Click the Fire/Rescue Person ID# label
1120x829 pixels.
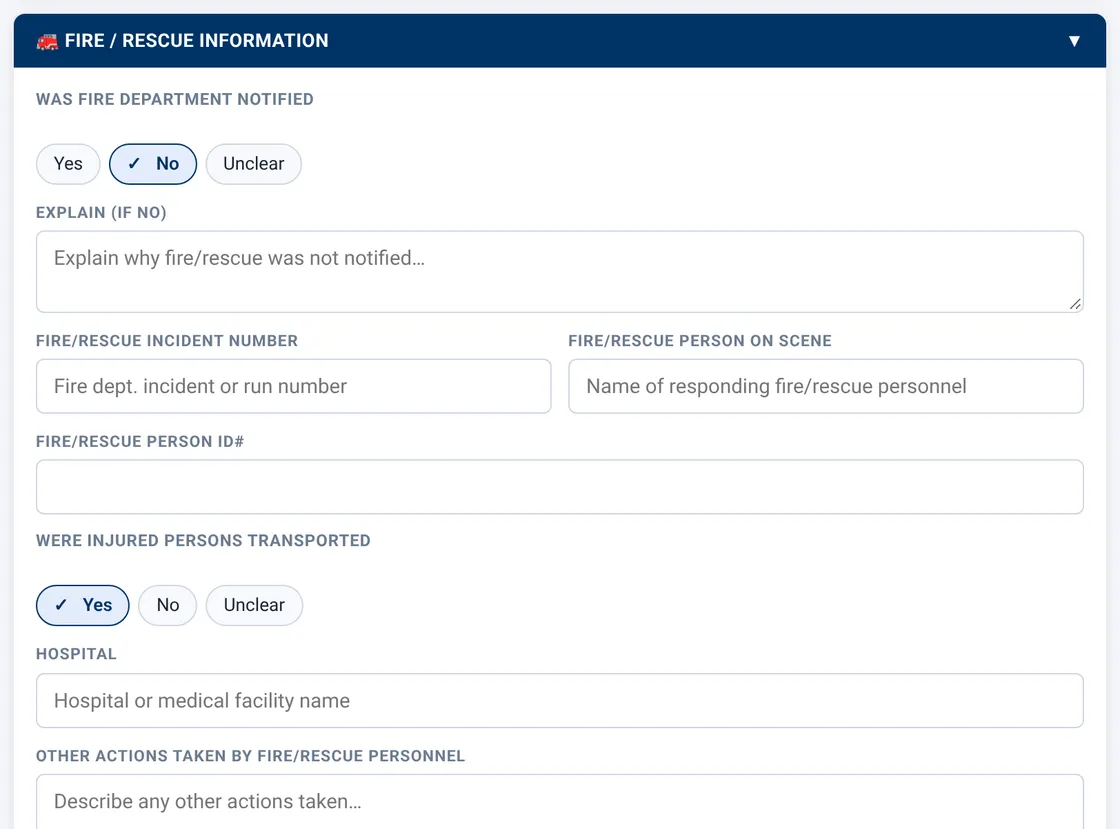click(x=140, y=441)
